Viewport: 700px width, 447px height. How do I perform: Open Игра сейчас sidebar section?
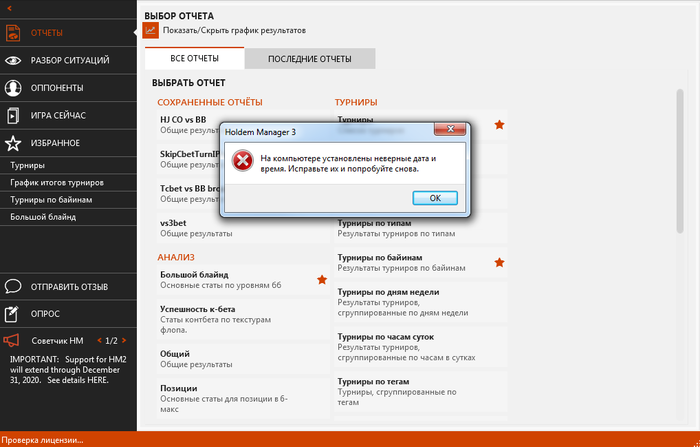click(68, 116)
